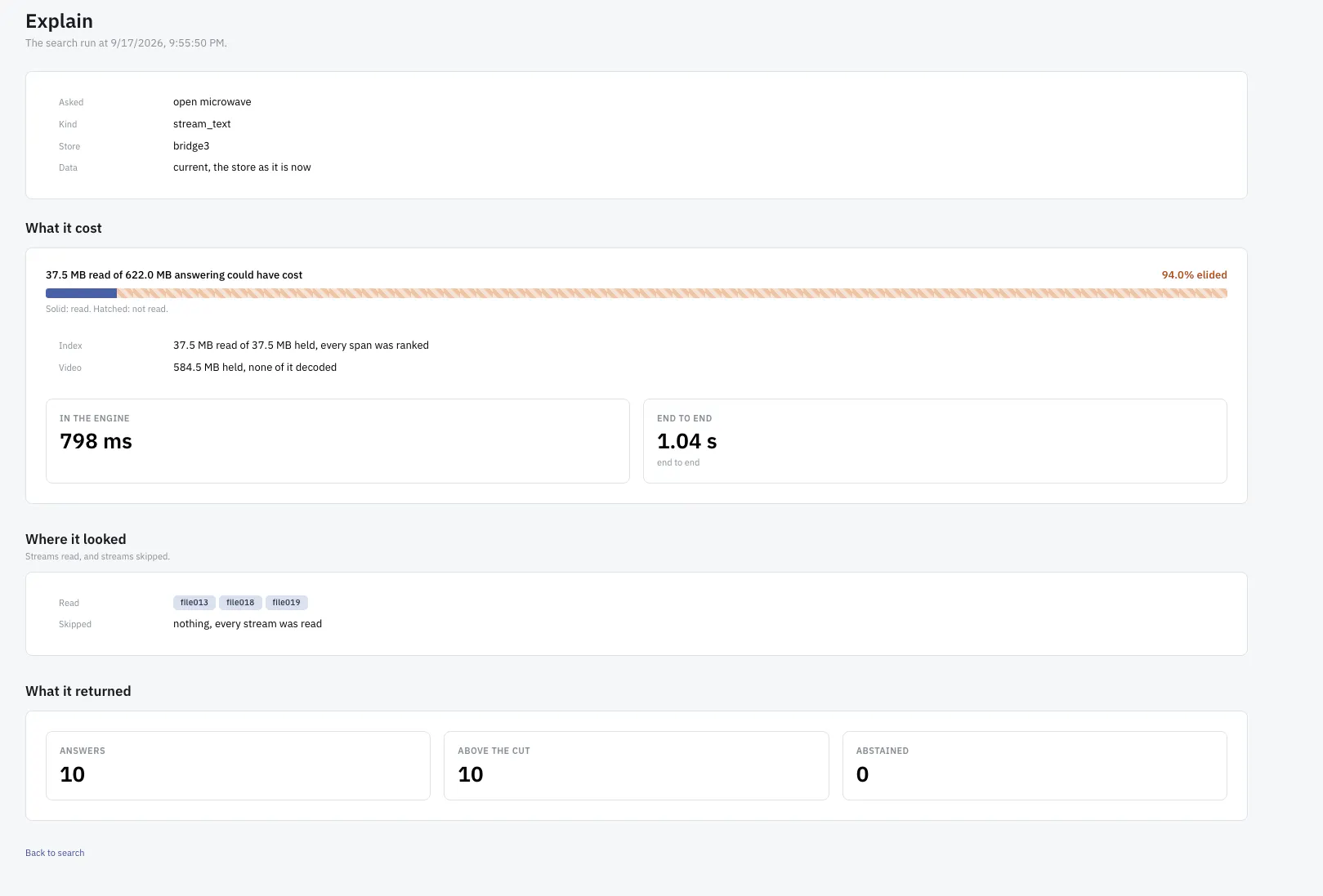Select the file019 stream chip
This screenshot has width=1323, height=896.
286,603
